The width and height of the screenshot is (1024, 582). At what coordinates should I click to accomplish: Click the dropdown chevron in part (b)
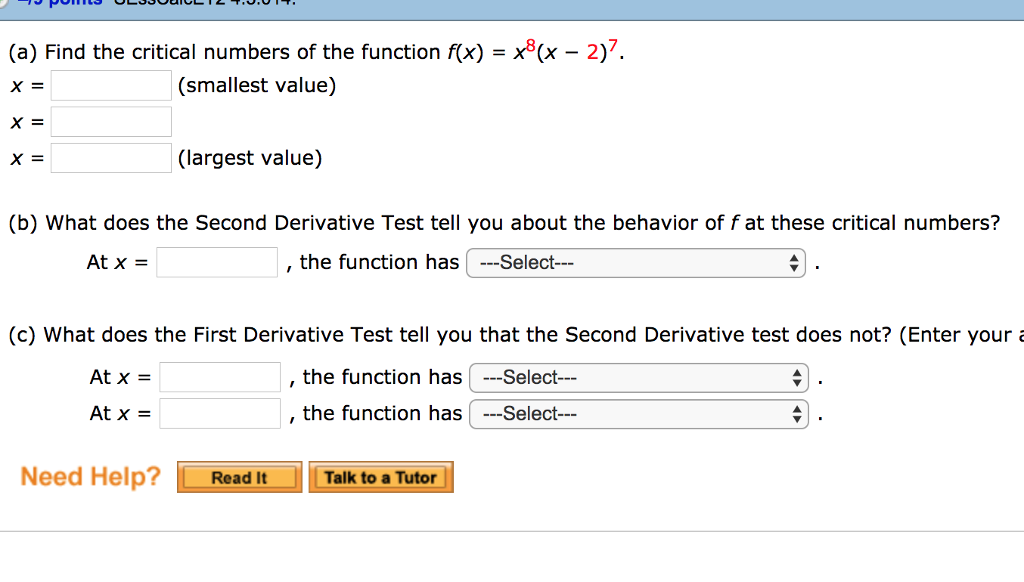pos(794,262)
